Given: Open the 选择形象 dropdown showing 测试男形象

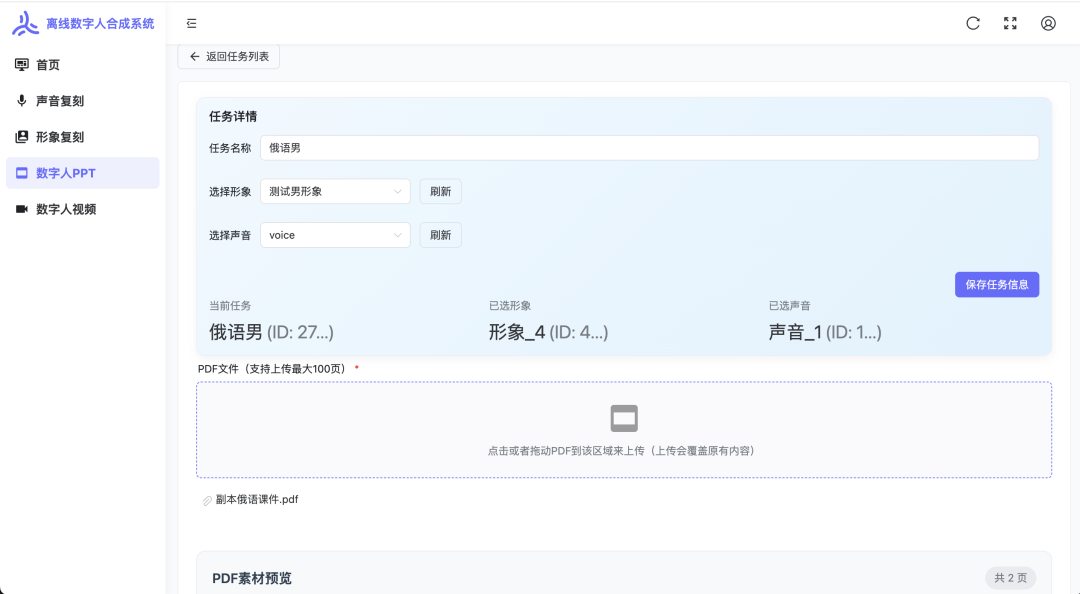Looking at the screenshot, I should click(x=335, y=191).
